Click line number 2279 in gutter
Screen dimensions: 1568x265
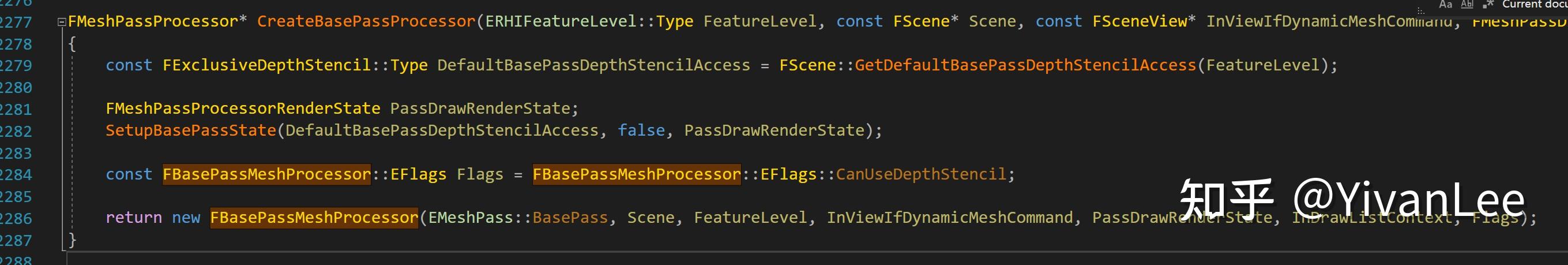[16, 65]
